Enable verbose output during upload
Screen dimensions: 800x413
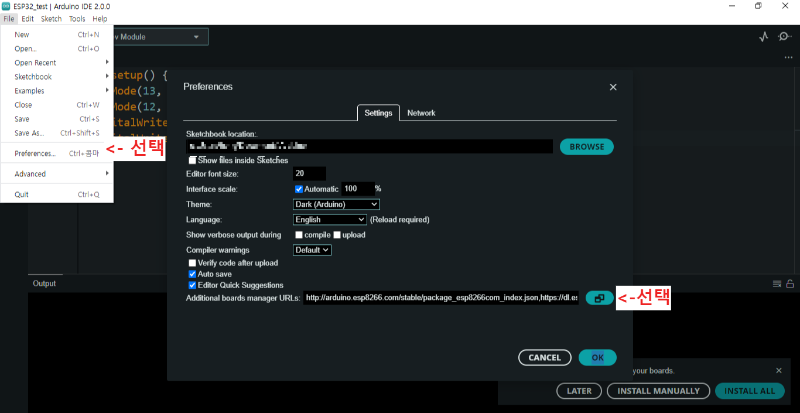pos(337,235)
